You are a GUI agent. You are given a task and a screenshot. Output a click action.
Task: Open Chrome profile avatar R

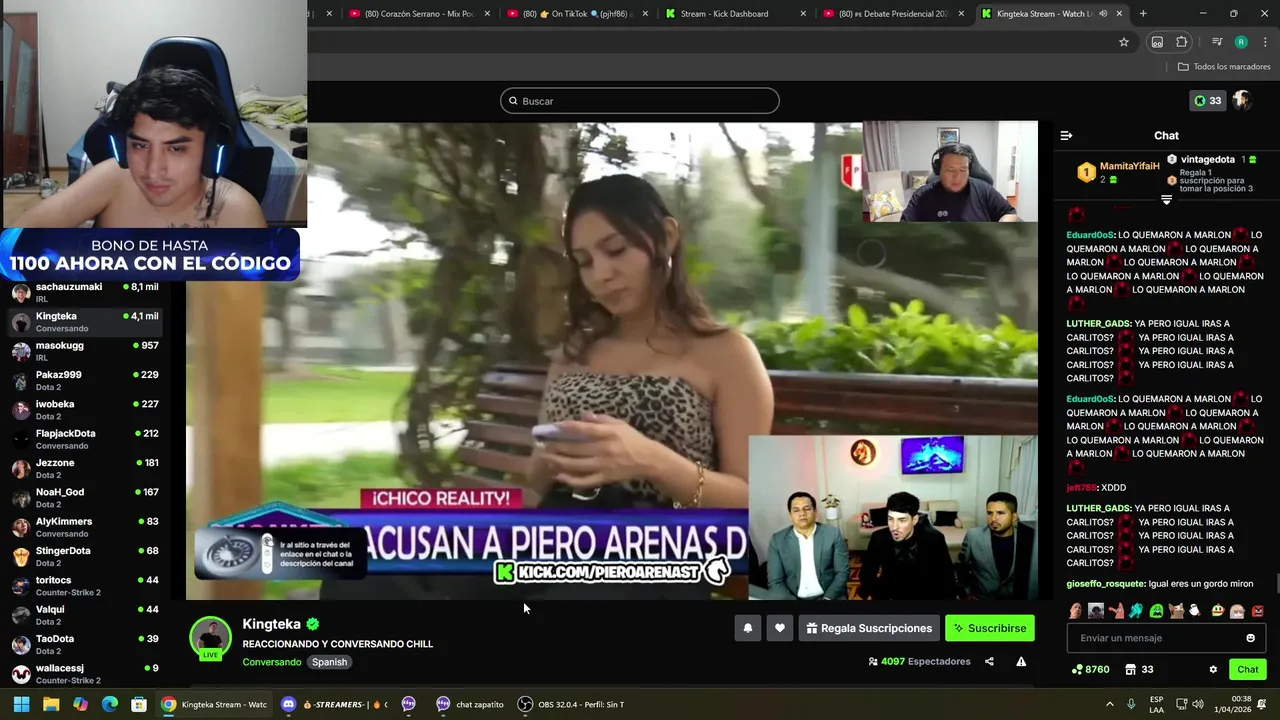click(1241, 42)
